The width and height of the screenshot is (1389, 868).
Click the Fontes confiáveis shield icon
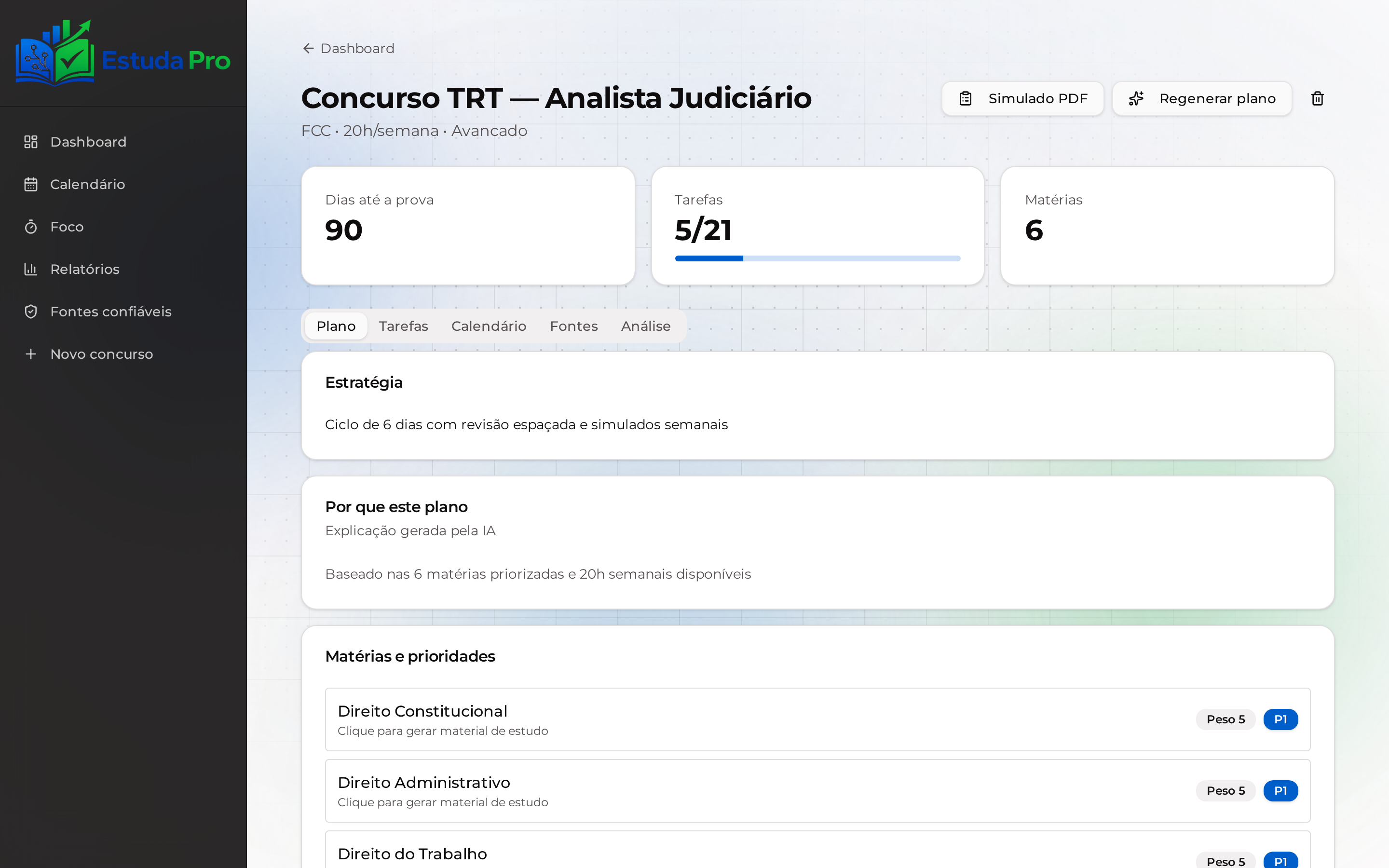[31, 312]
